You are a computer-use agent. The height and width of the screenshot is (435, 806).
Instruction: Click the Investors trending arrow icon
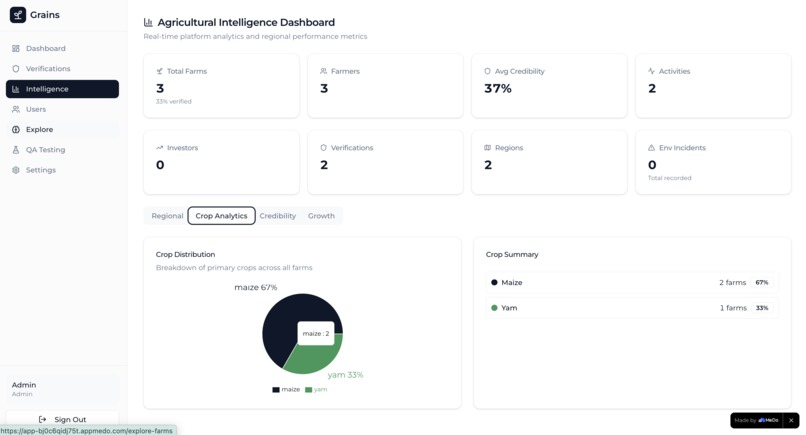click(x=159, y=148)
